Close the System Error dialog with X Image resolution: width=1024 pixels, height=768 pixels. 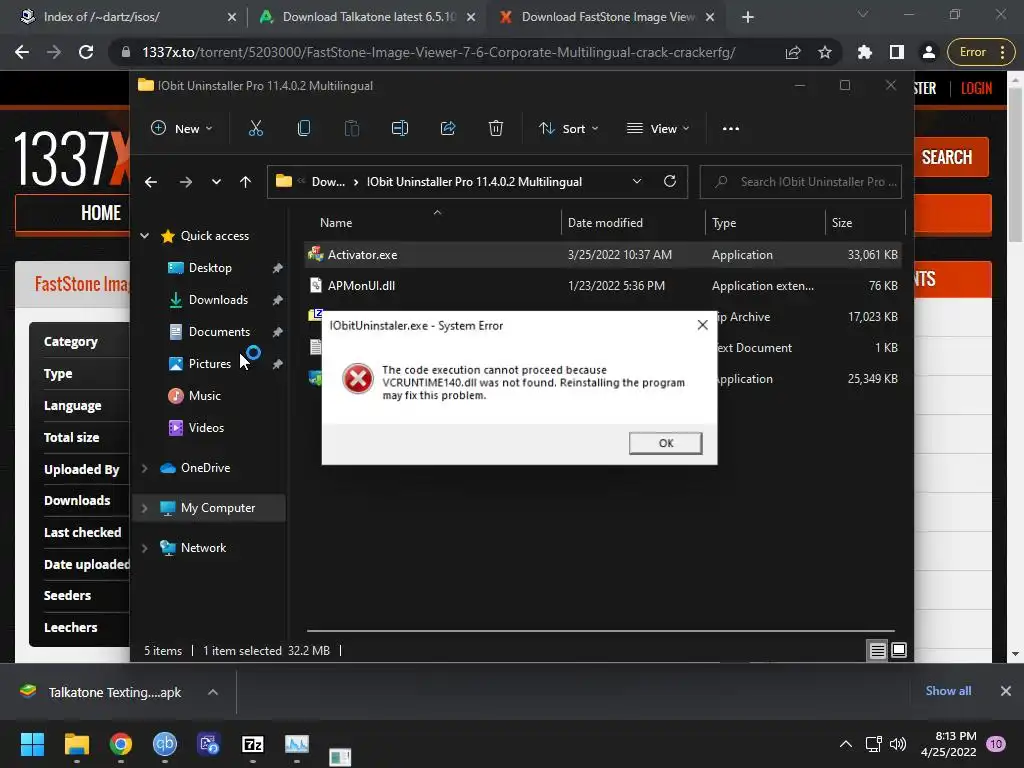pyautogui.click(x=702, y=325)
